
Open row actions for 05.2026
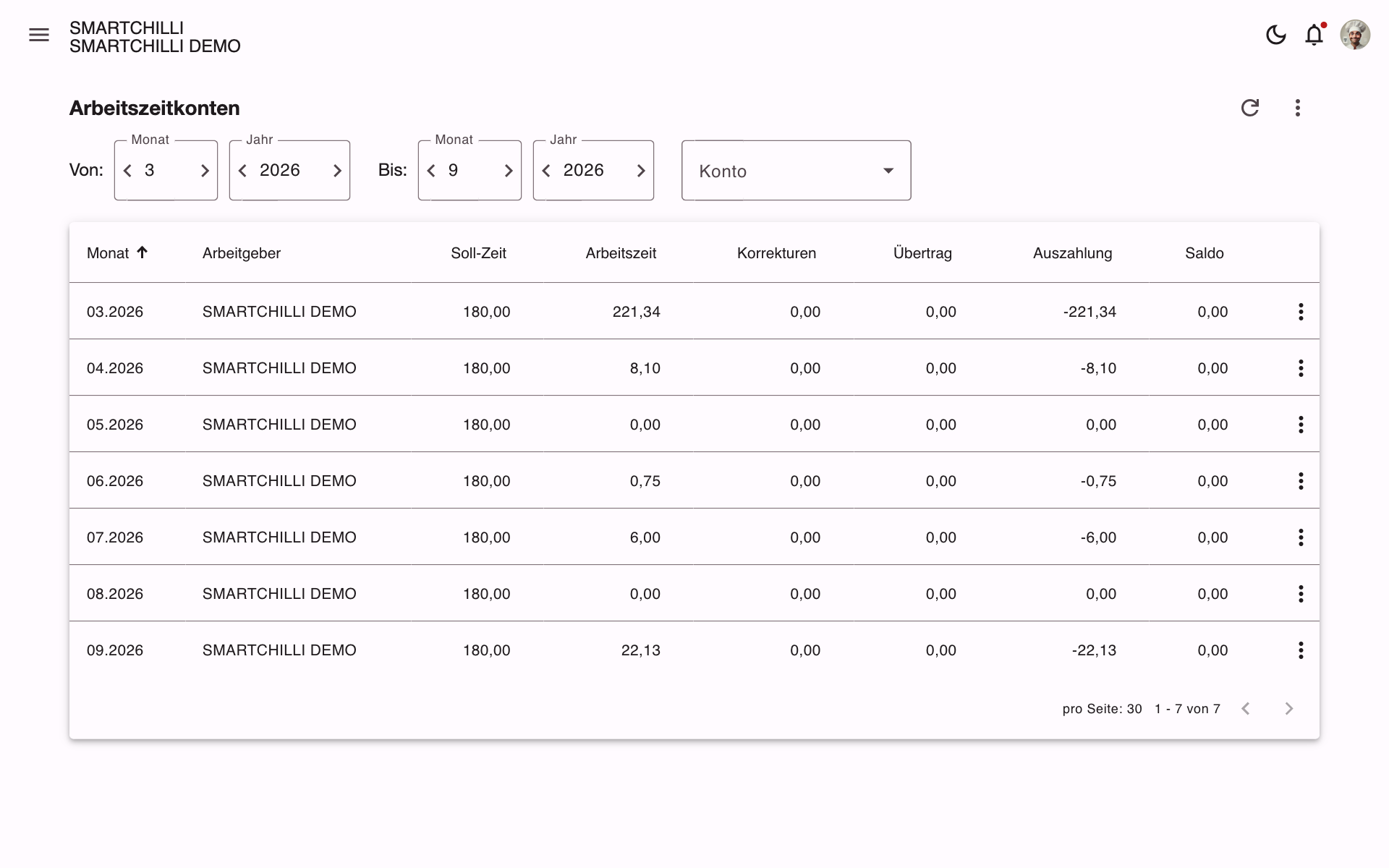pyautogui.click(x=1301, y=425)
